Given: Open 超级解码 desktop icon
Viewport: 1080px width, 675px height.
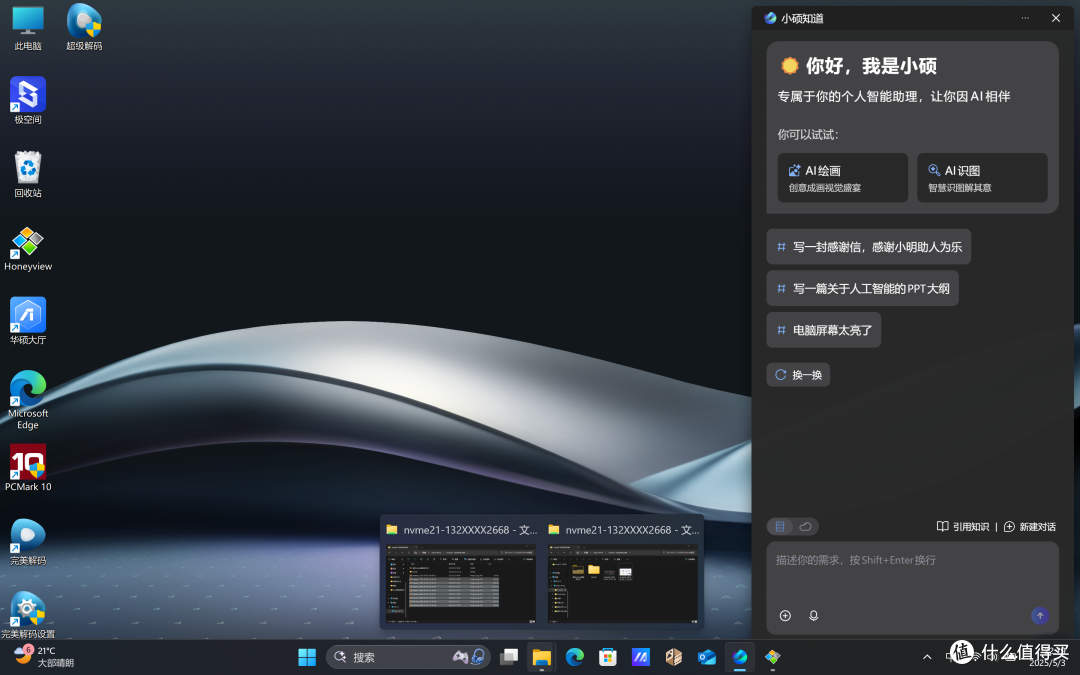Looking at the screenshot, I should pos(84,28).
